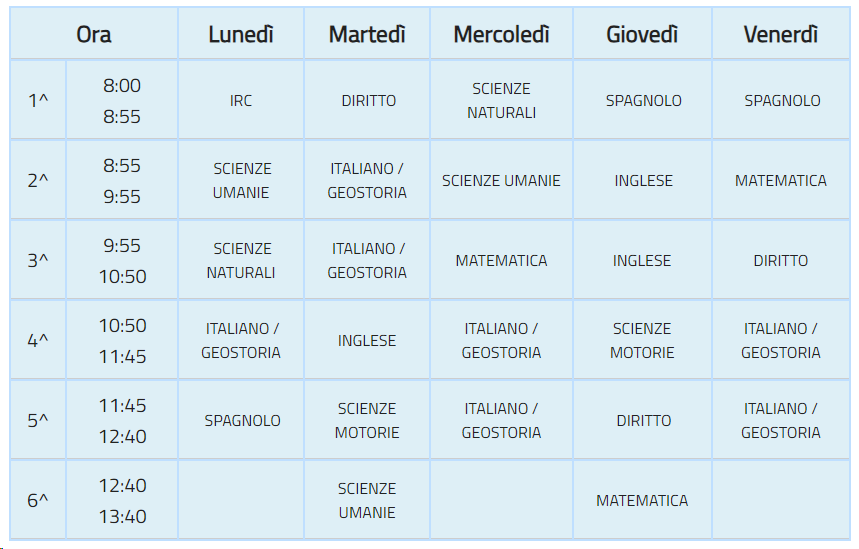This screenshot has width=859, height=549.
Task: Select SCIENZE MOTORIE in Giovedì fourth hour
Action: click(x=642, y=340)
